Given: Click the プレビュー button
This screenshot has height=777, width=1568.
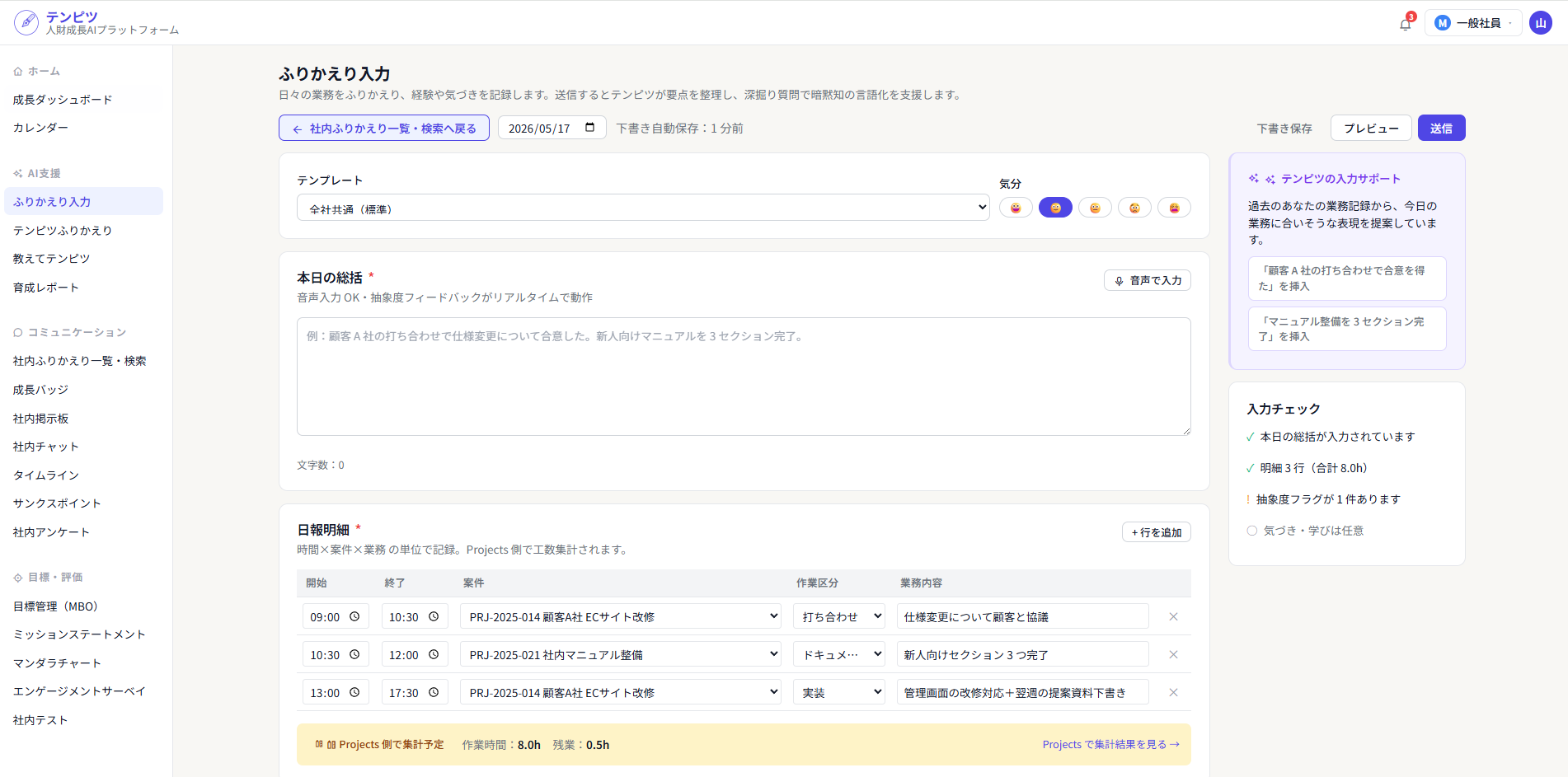Looking at the screenshot, I should click(x=1371, y=128).
